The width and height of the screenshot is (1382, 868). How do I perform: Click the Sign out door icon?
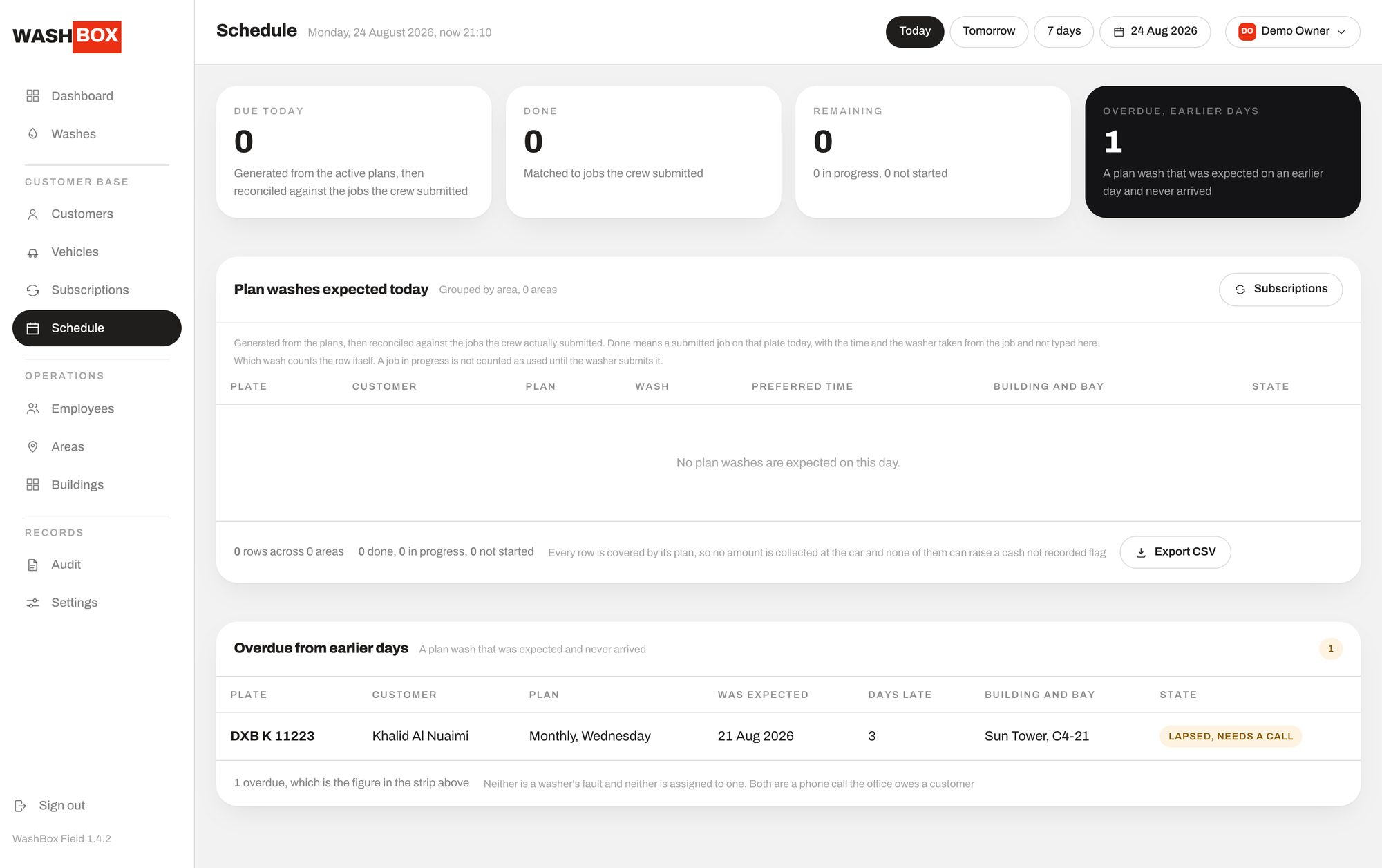20,806
